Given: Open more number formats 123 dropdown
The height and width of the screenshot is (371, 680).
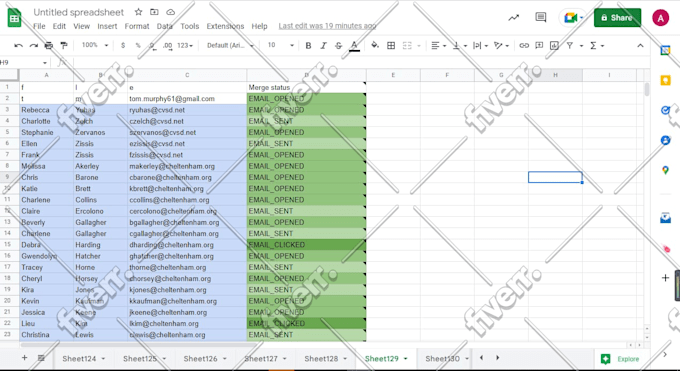Looking at the screenshot, I should (x=185, y=46).
